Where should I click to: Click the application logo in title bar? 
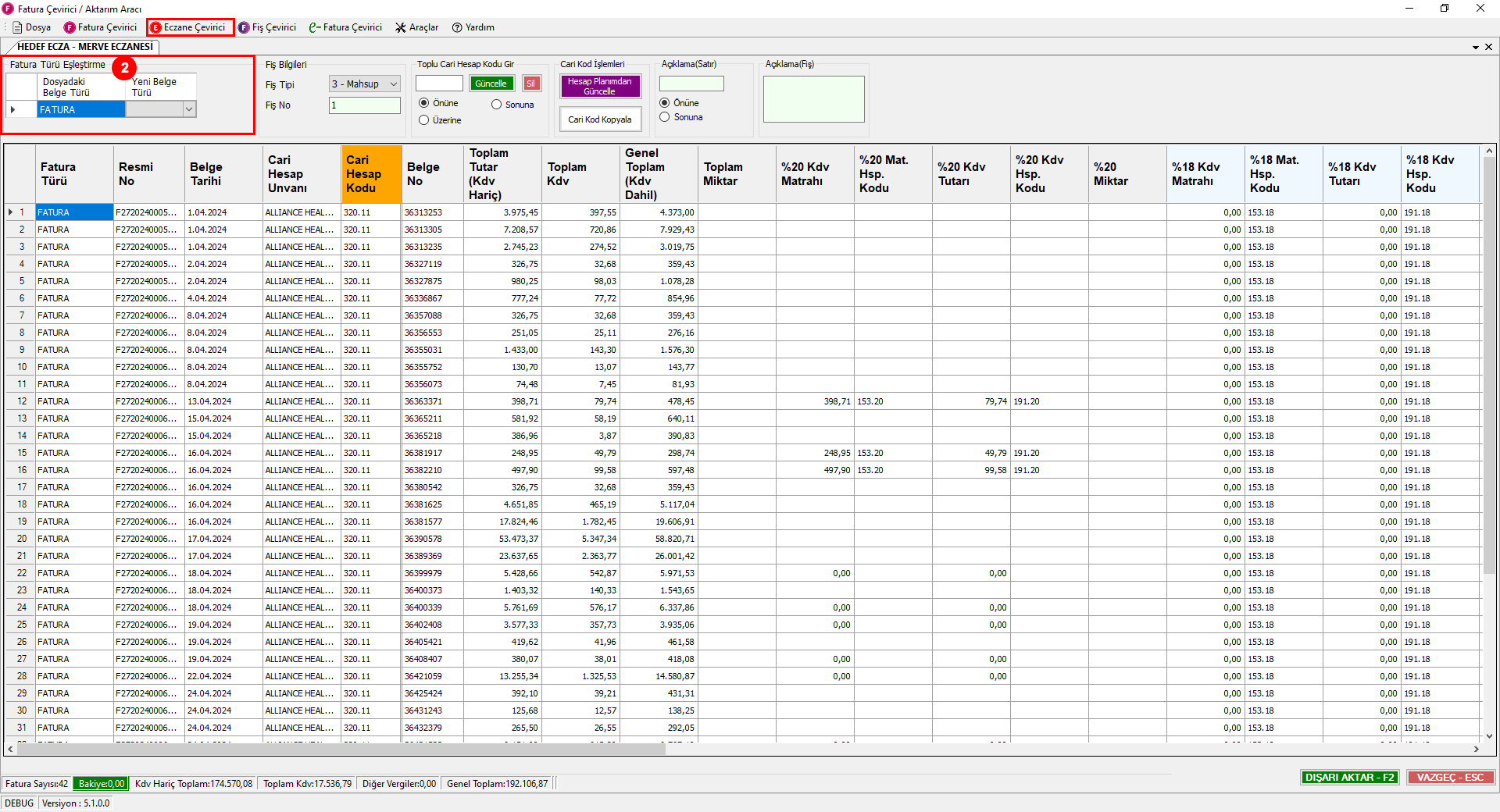pos(8,9)
